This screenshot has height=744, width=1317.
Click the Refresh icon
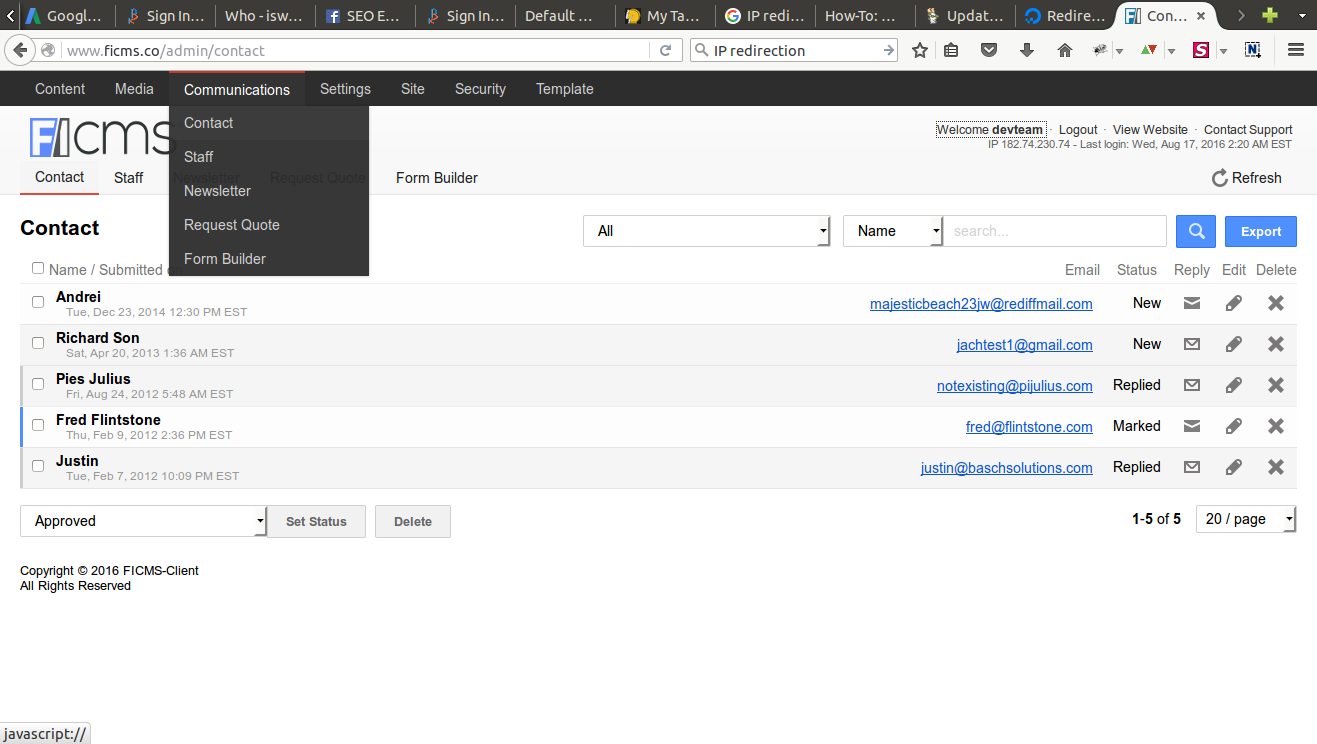(x=1219, y=178)
